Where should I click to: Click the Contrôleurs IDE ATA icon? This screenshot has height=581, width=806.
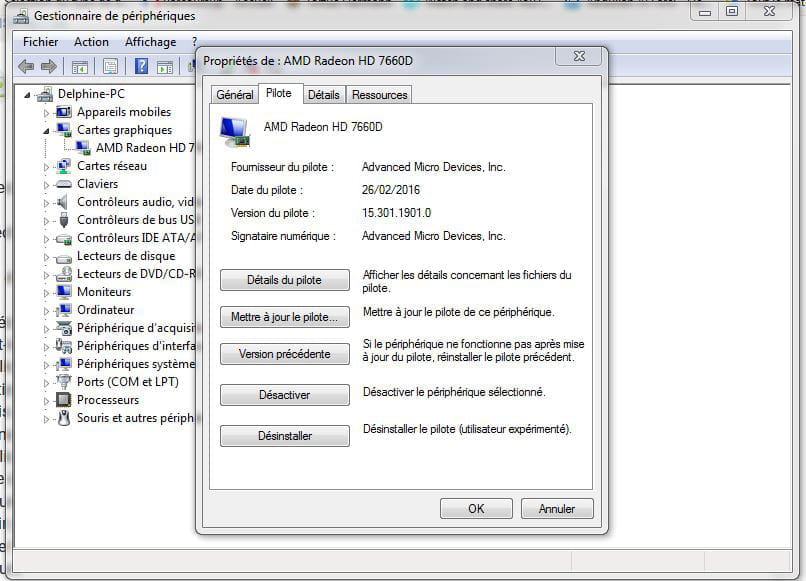point(64,239)
